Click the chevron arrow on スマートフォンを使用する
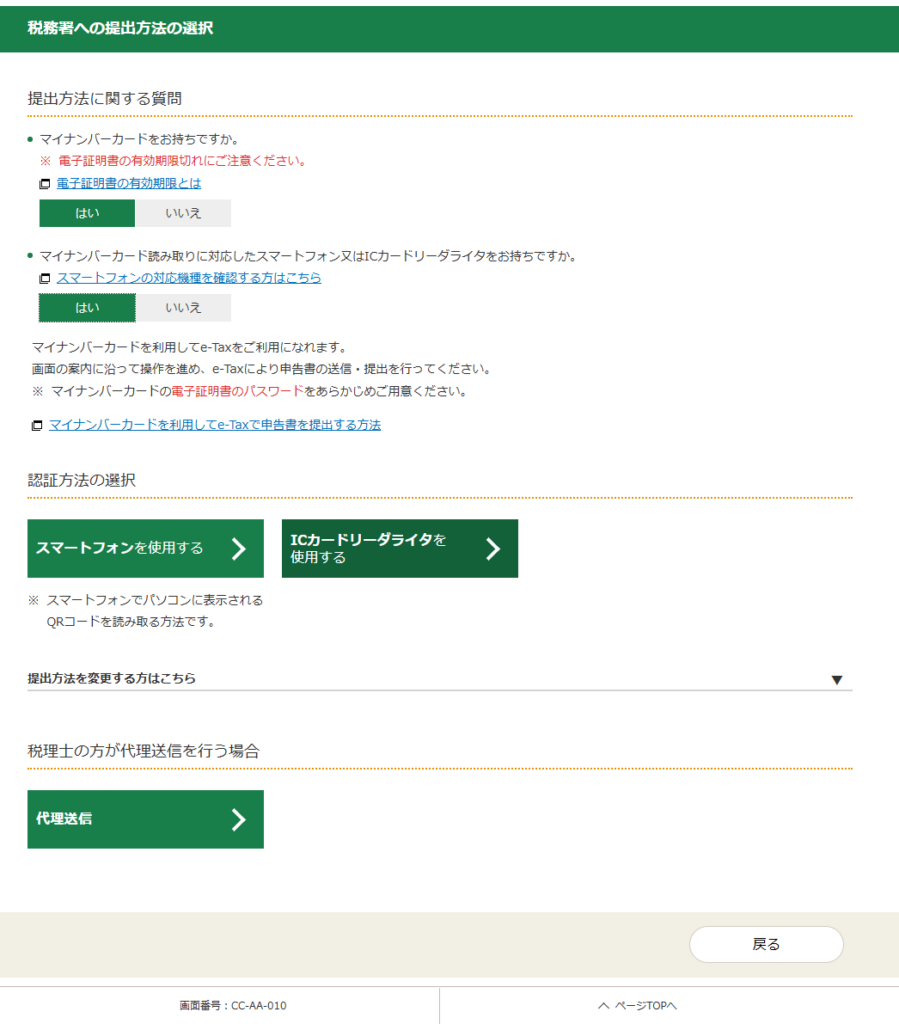Viewport: 899px width, 1024px height. click(238, 548)
